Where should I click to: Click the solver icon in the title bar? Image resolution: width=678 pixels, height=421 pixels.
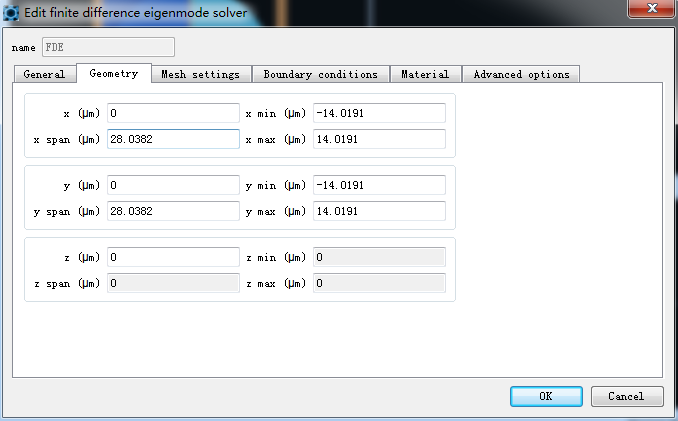tap(11, 13)
